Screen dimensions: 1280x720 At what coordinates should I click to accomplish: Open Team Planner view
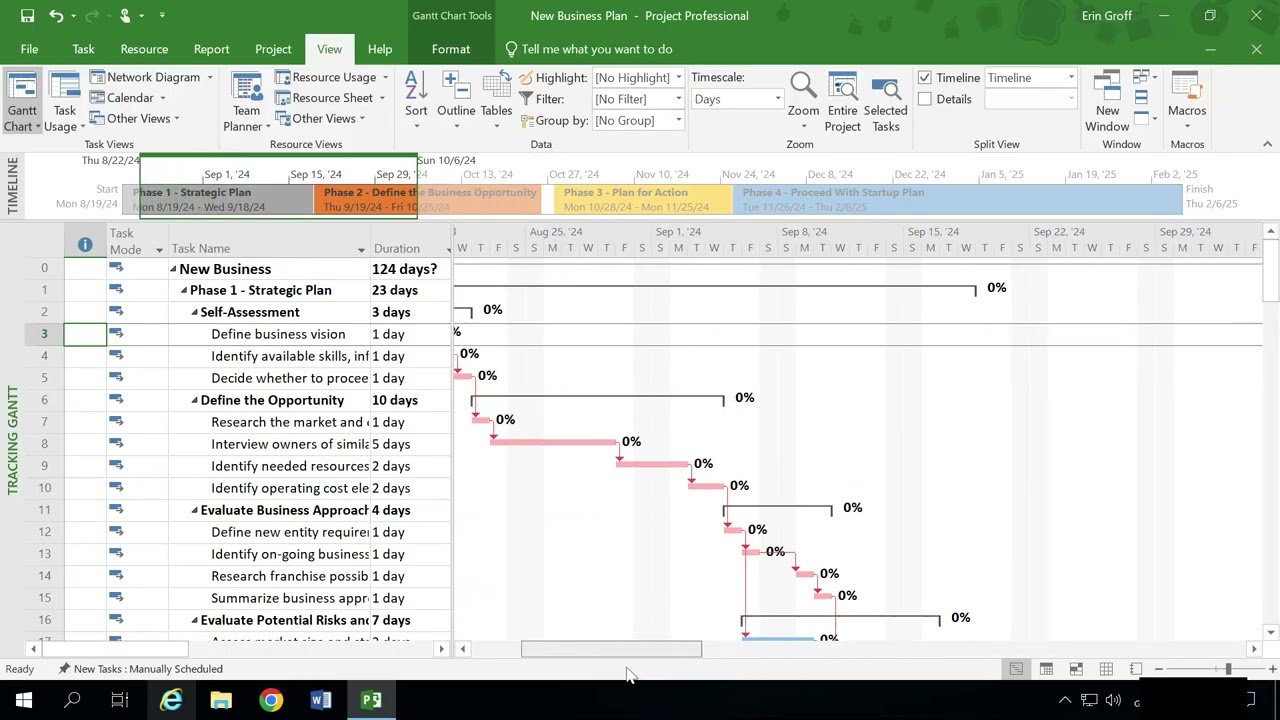coord(246,102)
